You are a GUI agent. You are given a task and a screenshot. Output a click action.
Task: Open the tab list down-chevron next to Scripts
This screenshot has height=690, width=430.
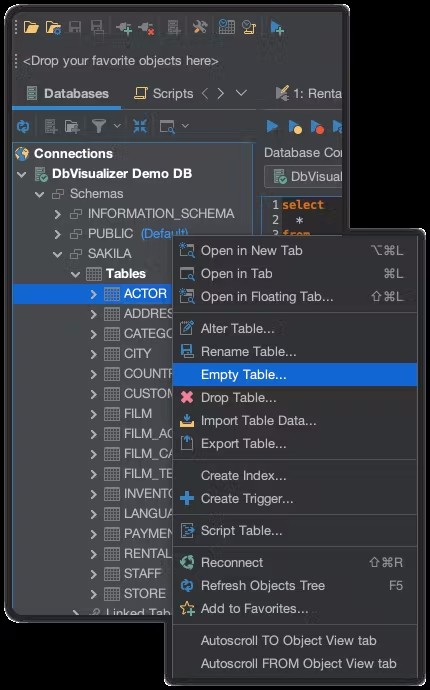pos(241,93)
